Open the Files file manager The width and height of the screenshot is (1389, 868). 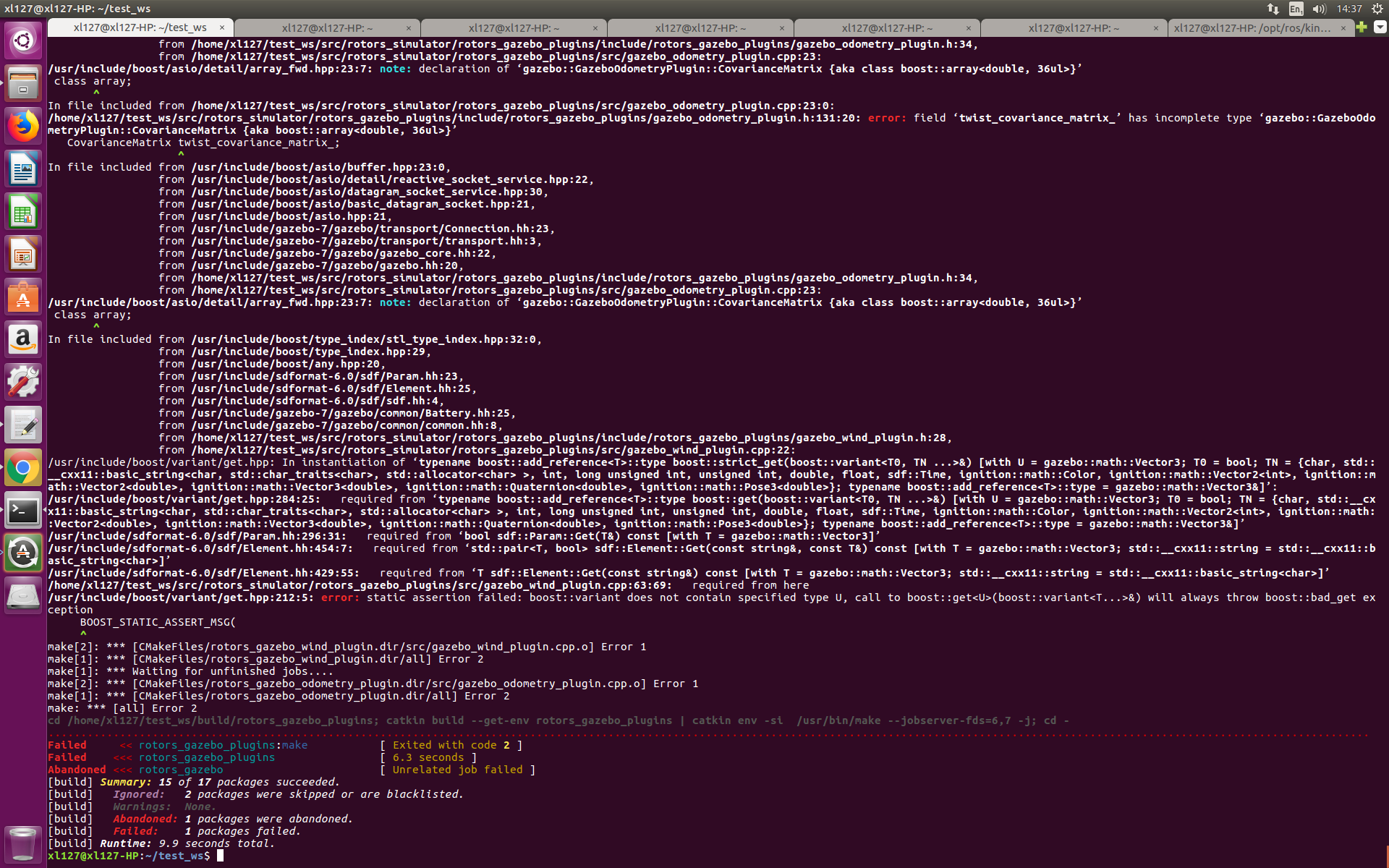(23, 83)
